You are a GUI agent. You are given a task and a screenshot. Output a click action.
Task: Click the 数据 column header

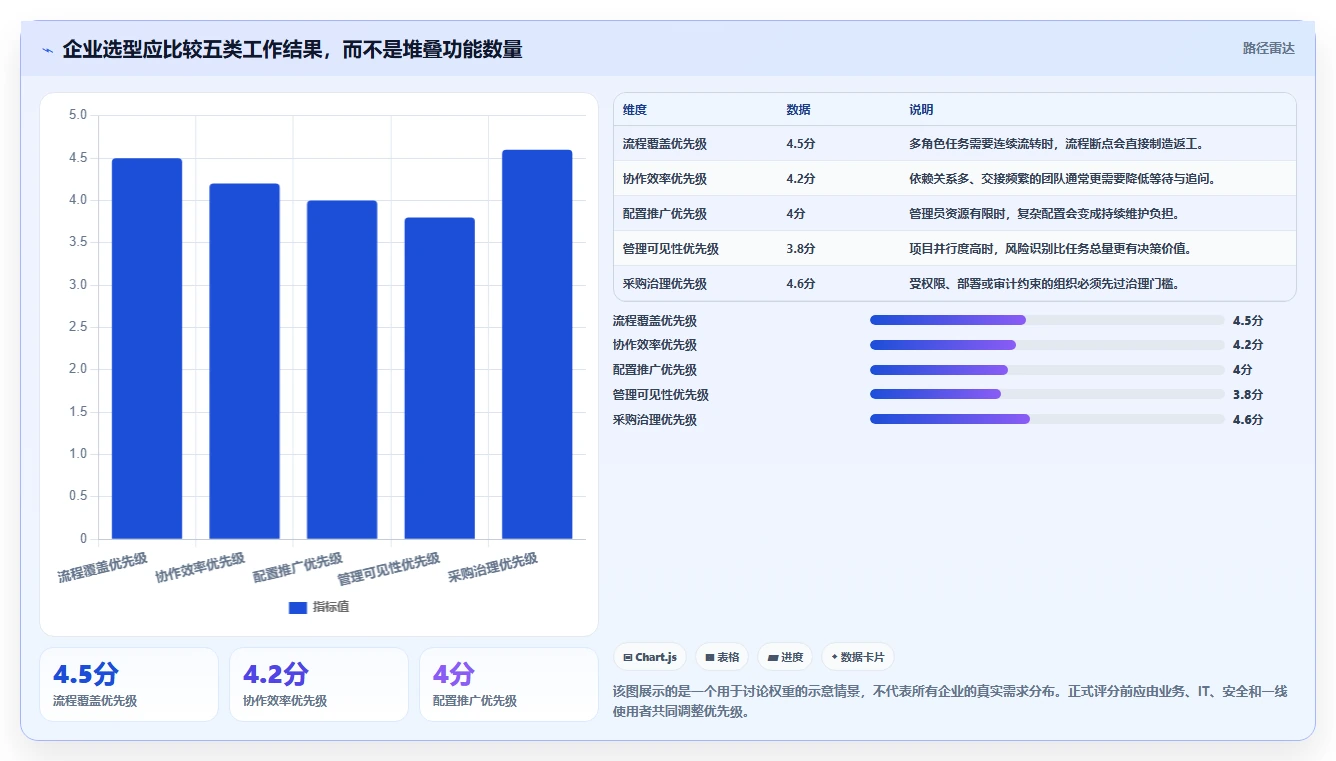point(799,110)
